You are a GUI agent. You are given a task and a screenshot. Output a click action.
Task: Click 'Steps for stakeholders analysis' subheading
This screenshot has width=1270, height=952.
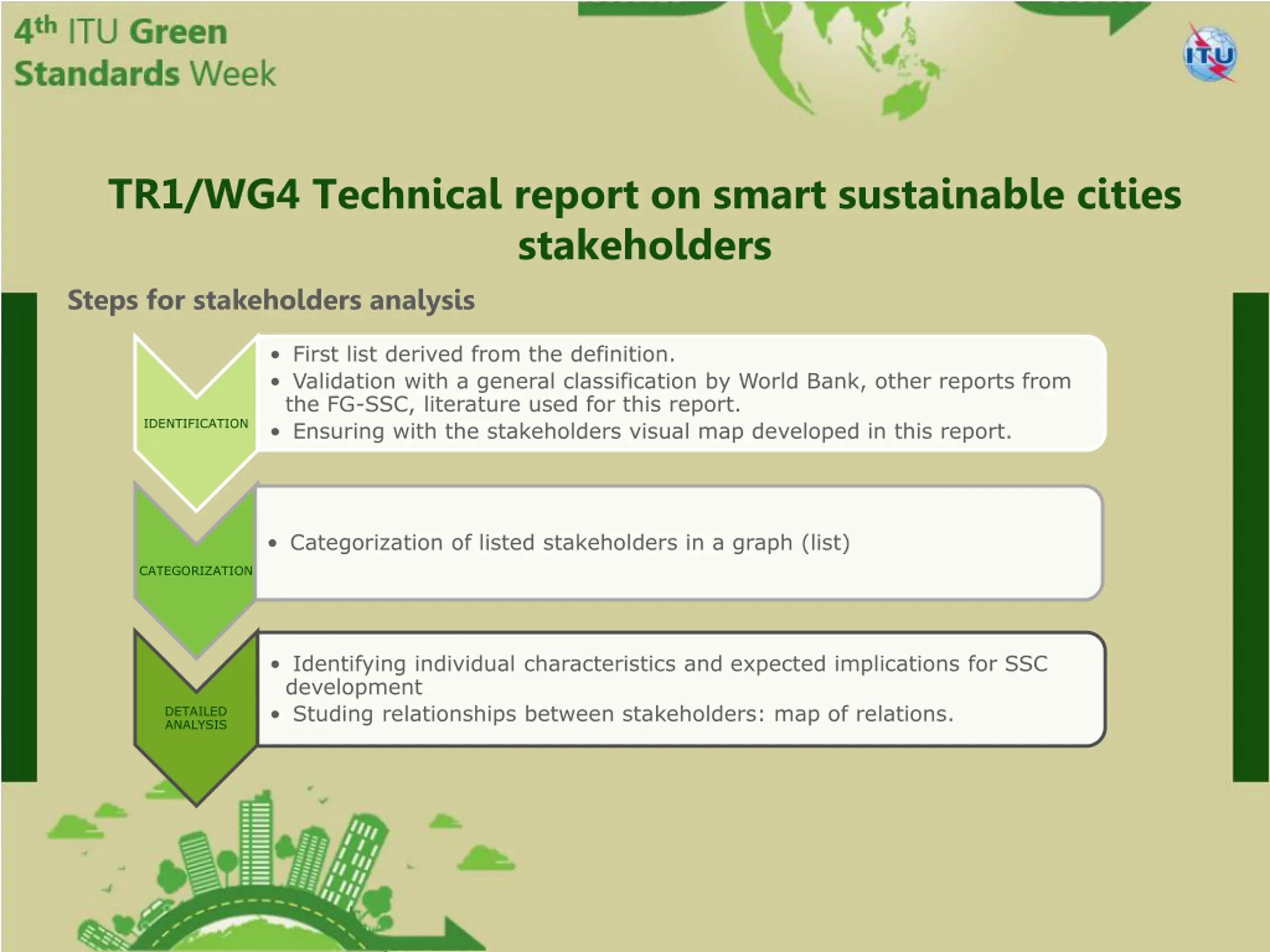point(271,300)
